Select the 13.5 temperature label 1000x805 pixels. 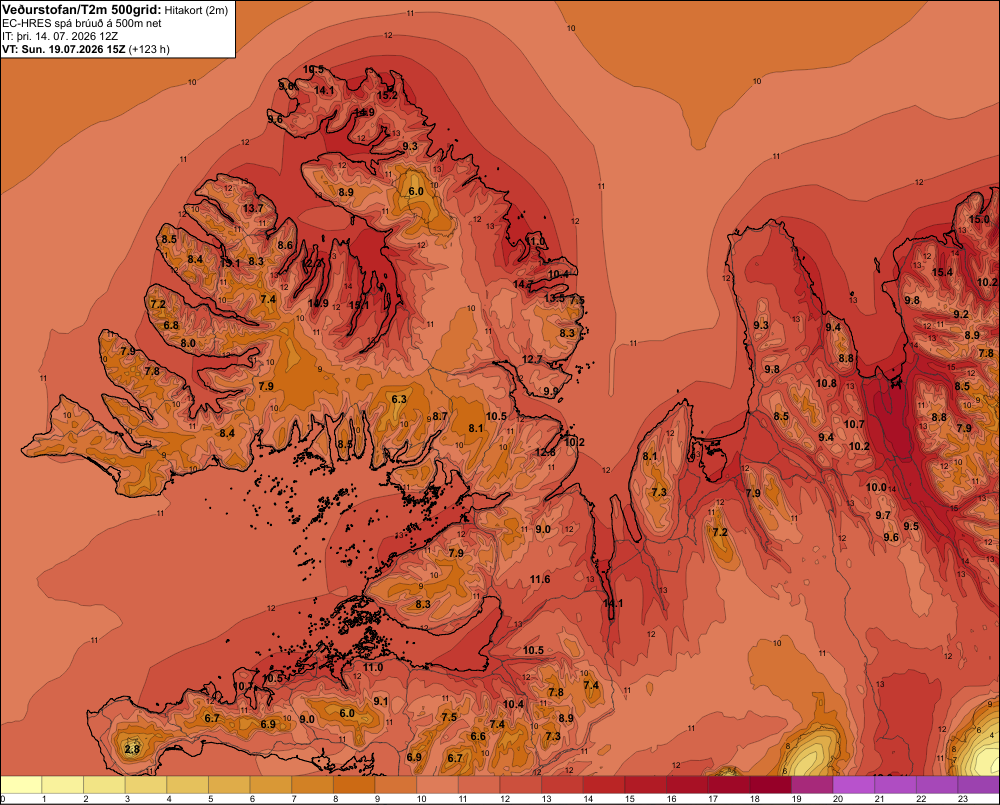(554, 298)
